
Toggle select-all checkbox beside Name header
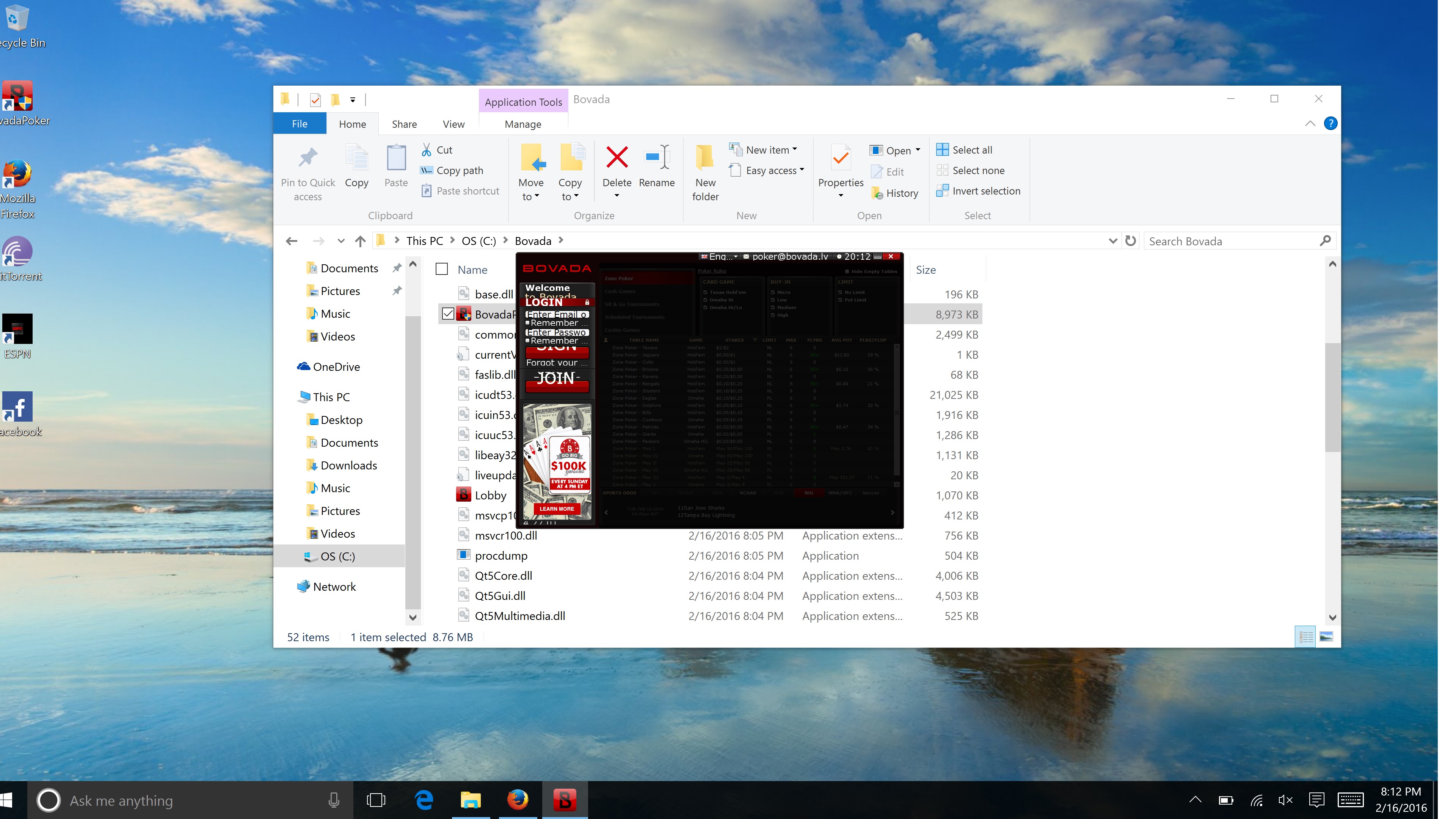pyautogui.click(x=441, y=269)
